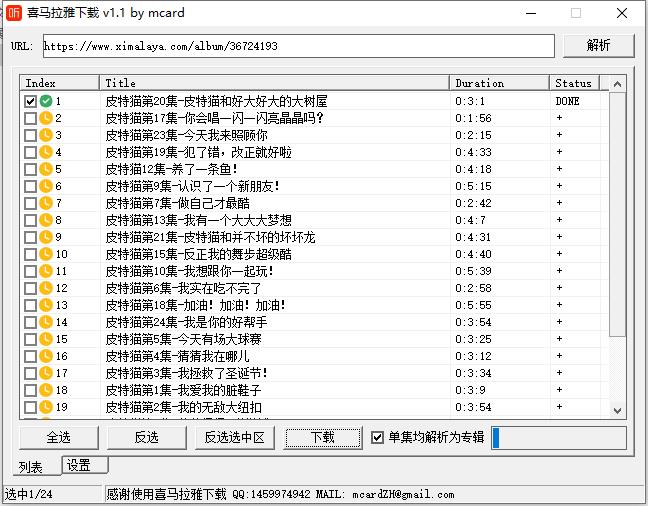This screenshot has height=506, width=648.
Task: Click the 全选 select all button
Action: [59, 437]
